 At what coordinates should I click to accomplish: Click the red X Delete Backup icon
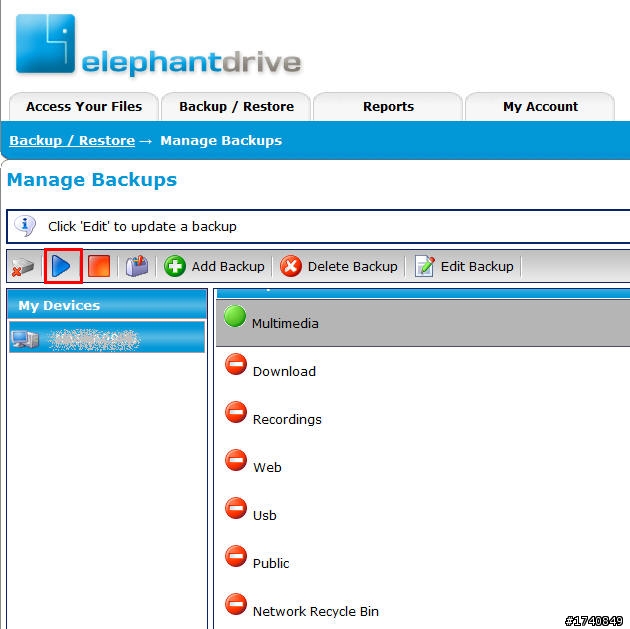[x=291, y=266]
